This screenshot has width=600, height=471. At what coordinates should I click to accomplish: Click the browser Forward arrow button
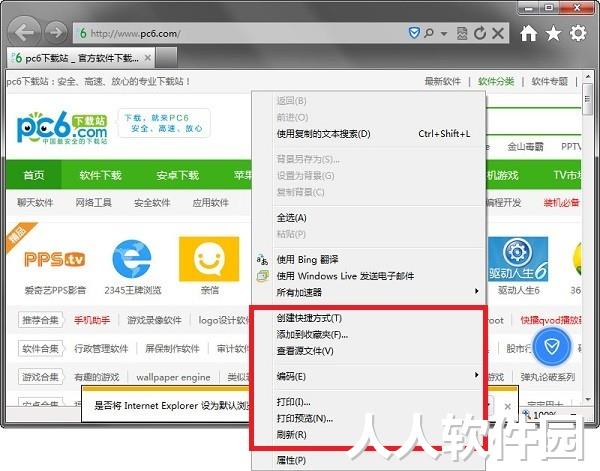point(56,33)
